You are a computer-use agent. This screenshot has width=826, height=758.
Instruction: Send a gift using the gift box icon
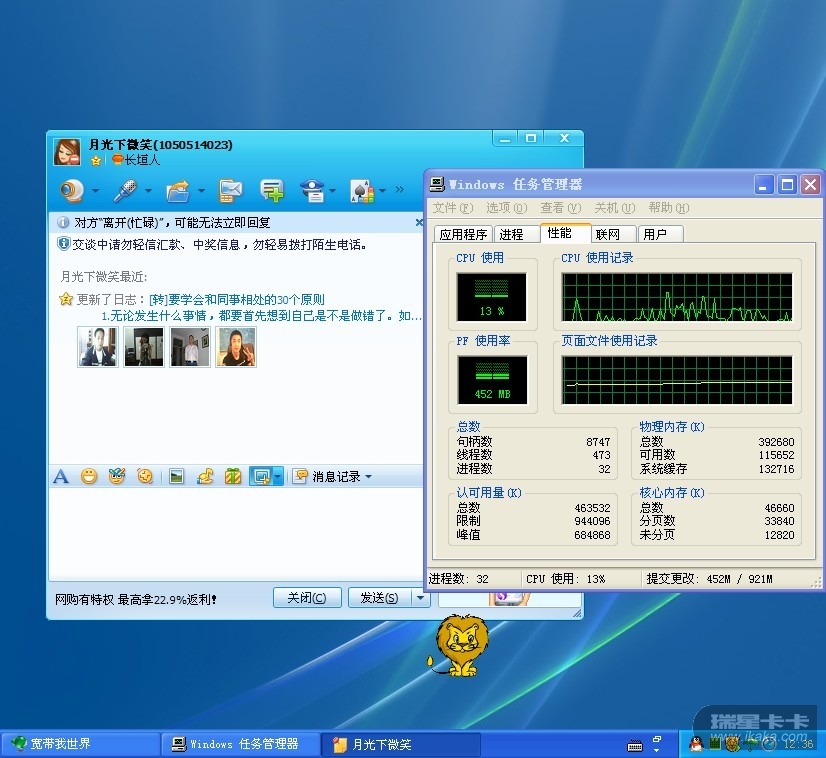click(233, 476)
